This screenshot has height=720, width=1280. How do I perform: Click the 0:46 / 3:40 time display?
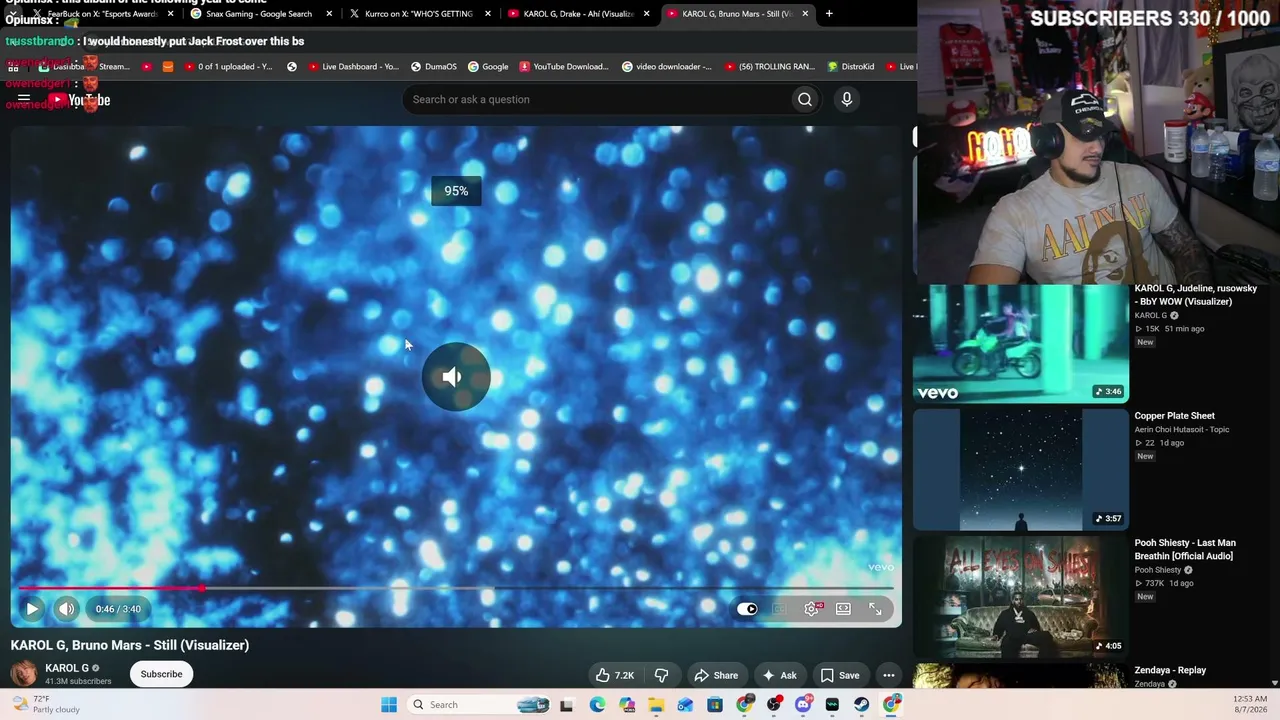119,609
